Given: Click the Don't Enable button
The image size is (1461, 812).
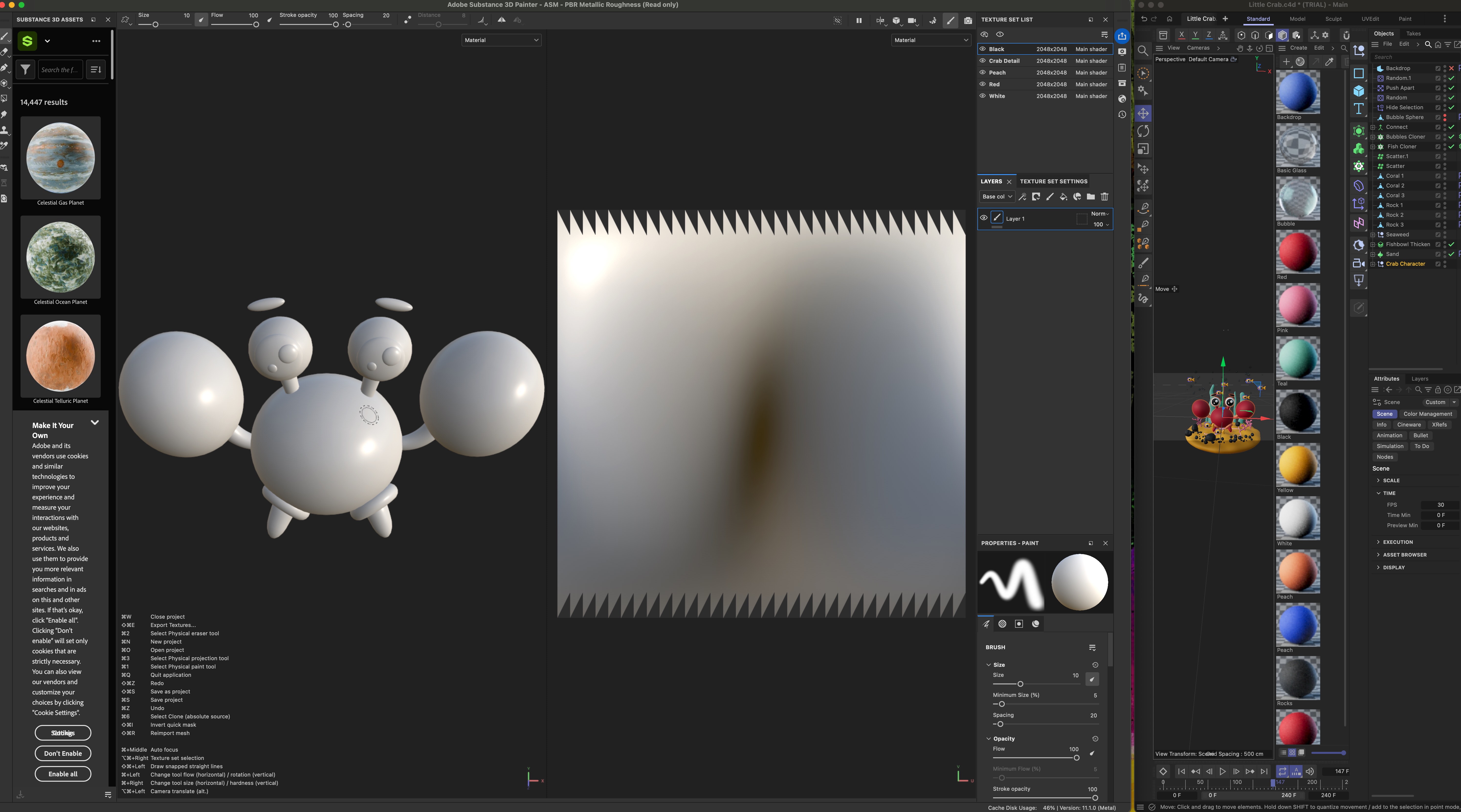Looking at the screenshot, I should [x=63, y=754].
